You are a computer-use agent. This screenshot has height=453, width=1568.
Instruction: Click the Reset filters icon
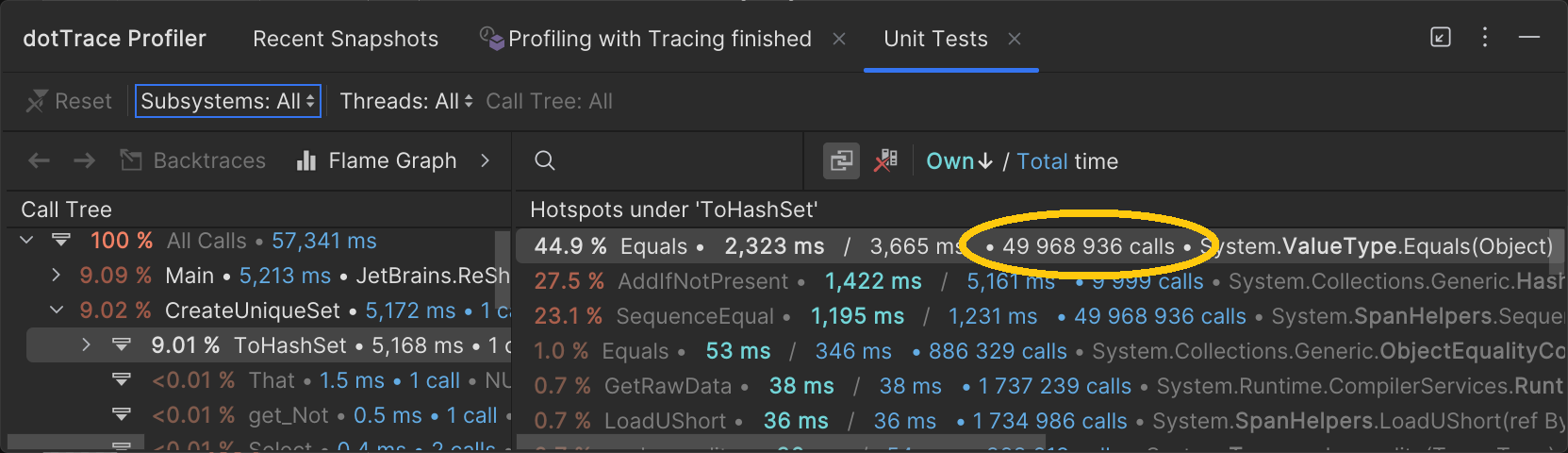36,101
